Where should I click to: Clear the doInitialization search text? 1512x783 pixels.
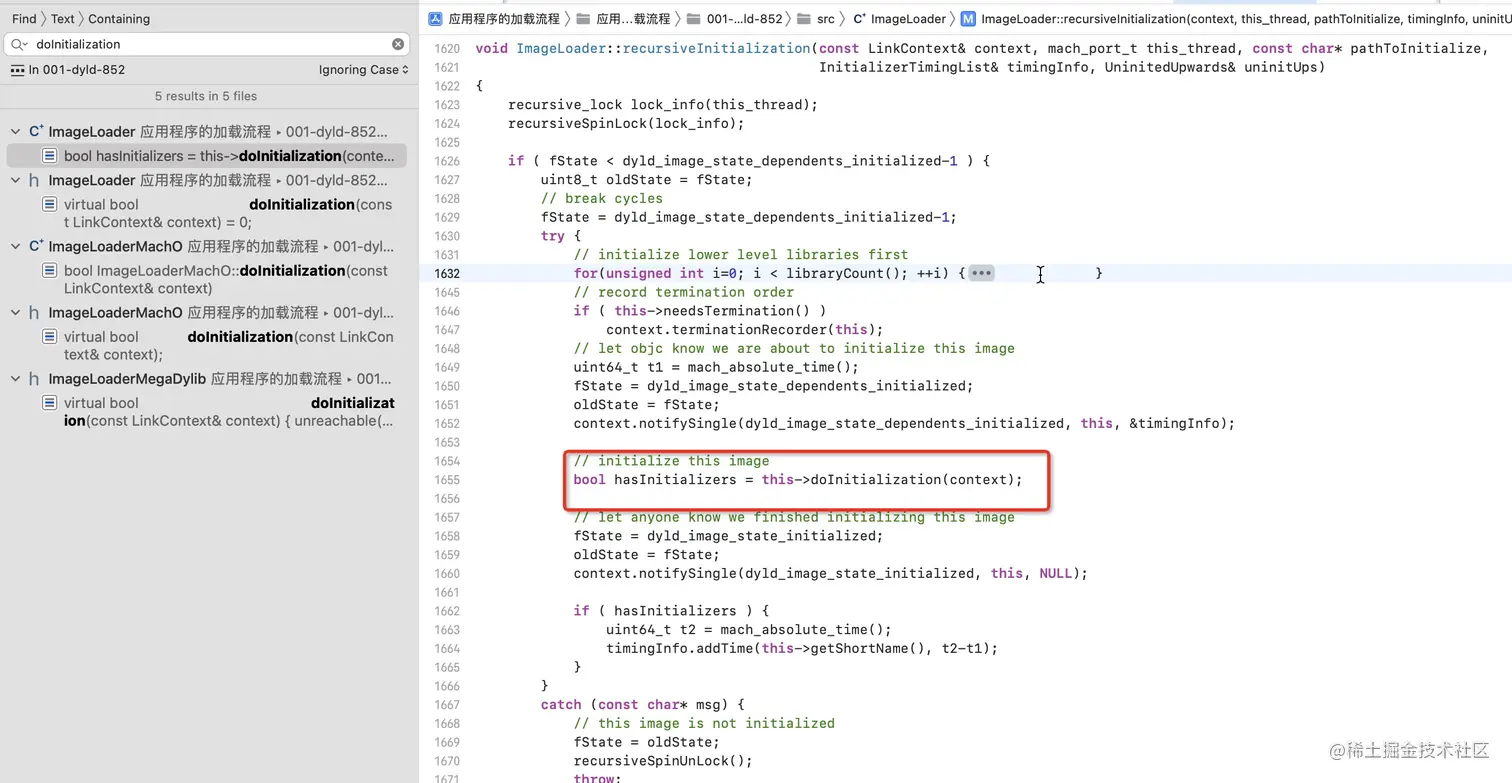point(398,44)
